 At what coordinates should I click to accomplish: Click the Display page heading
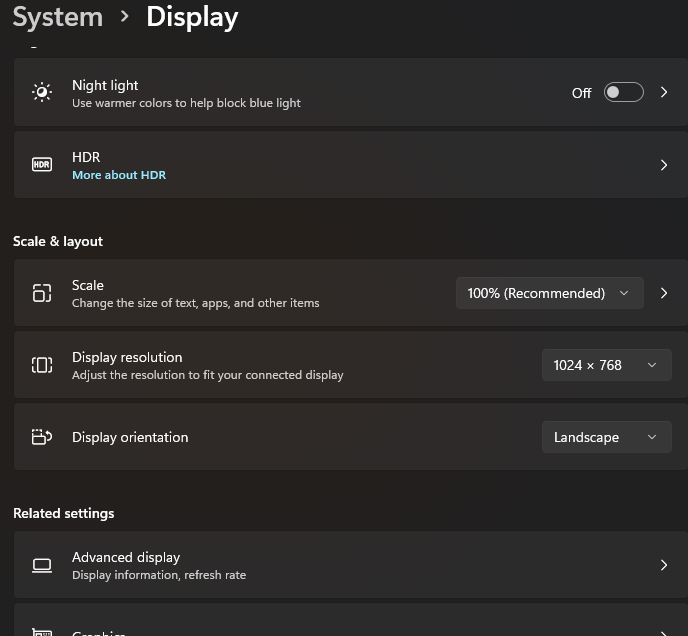[192, 17]
